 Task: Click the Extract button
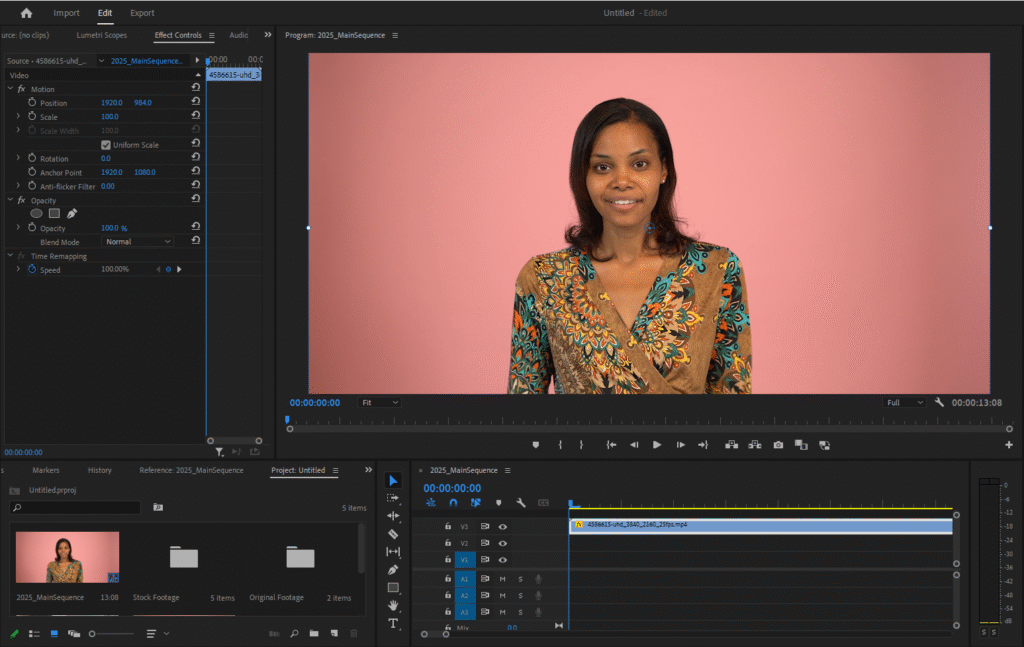point(755,445)
